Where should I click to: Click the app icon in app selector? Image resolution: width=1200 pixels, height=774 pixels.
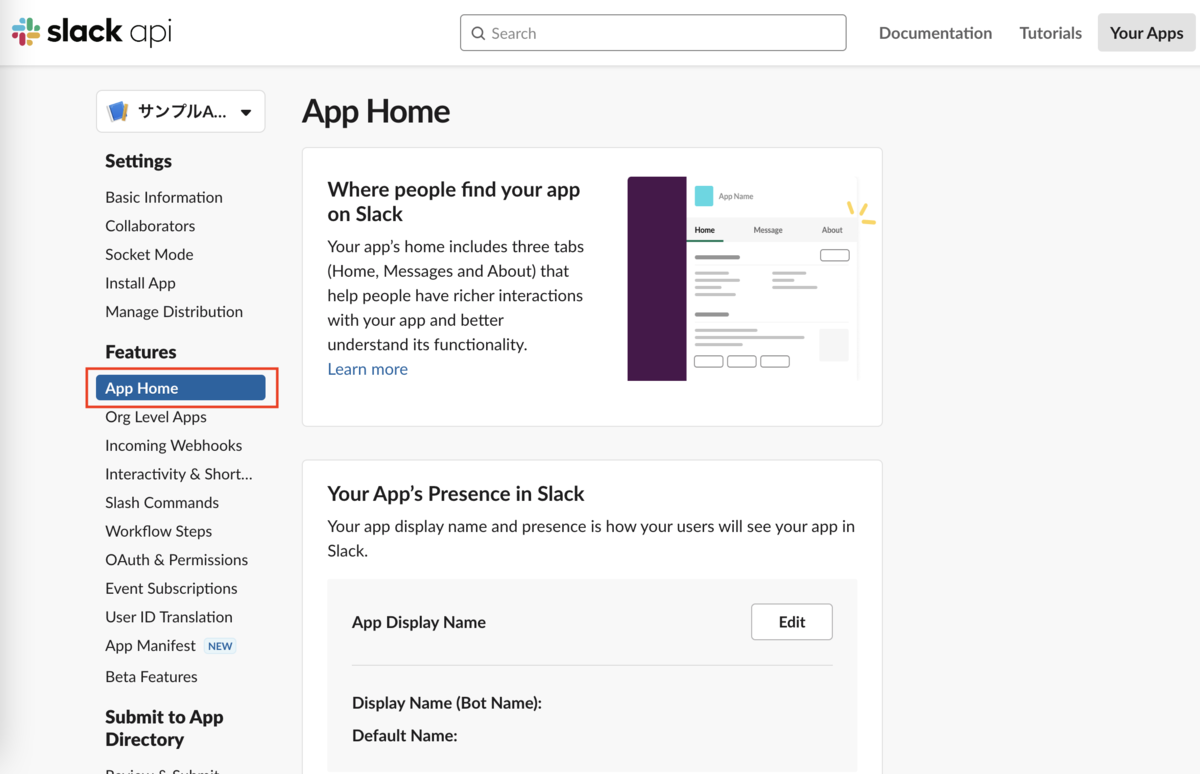coord(118,112)
